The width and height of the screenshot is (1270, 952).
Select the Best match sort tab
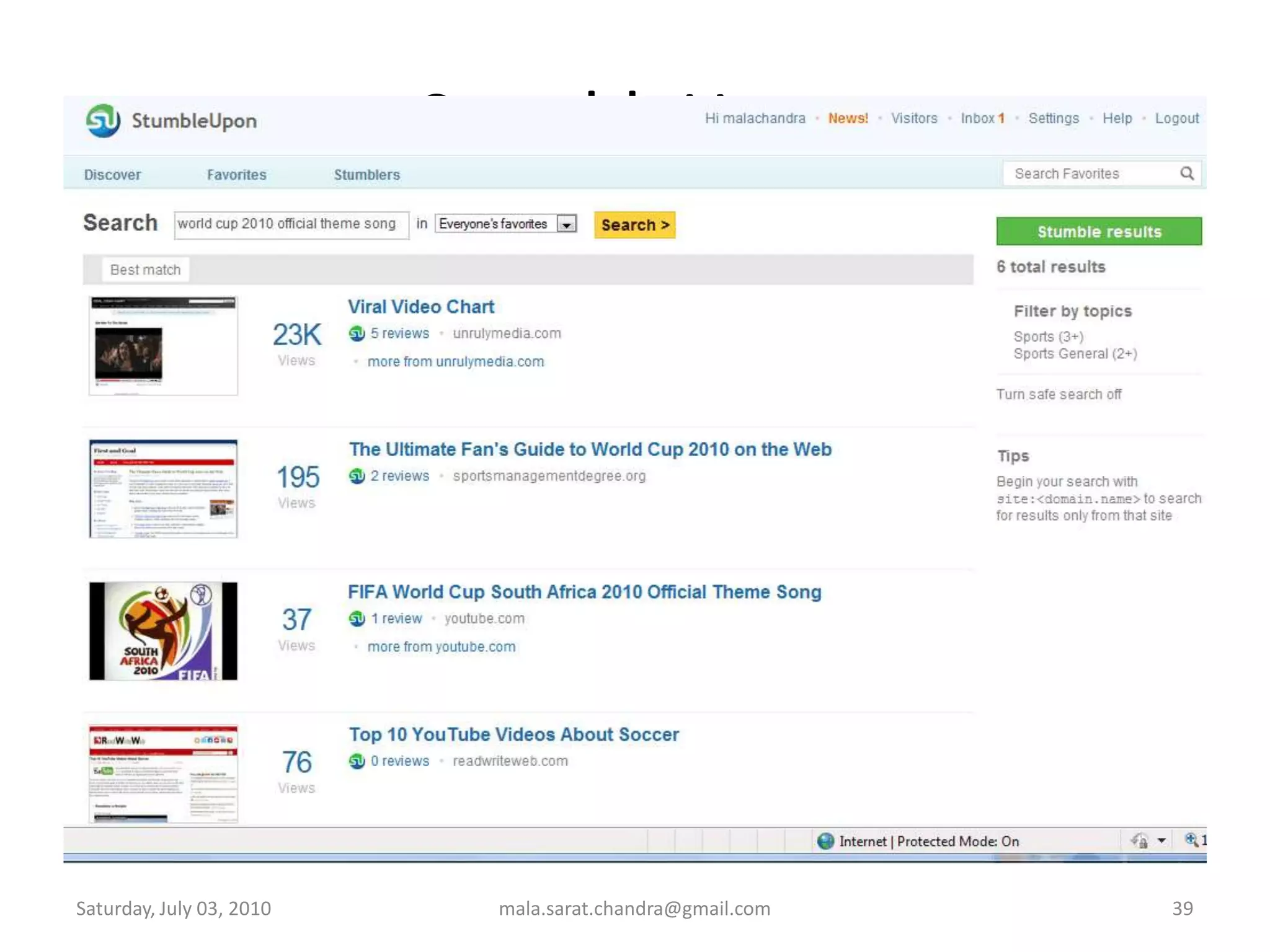click(145, 270)
